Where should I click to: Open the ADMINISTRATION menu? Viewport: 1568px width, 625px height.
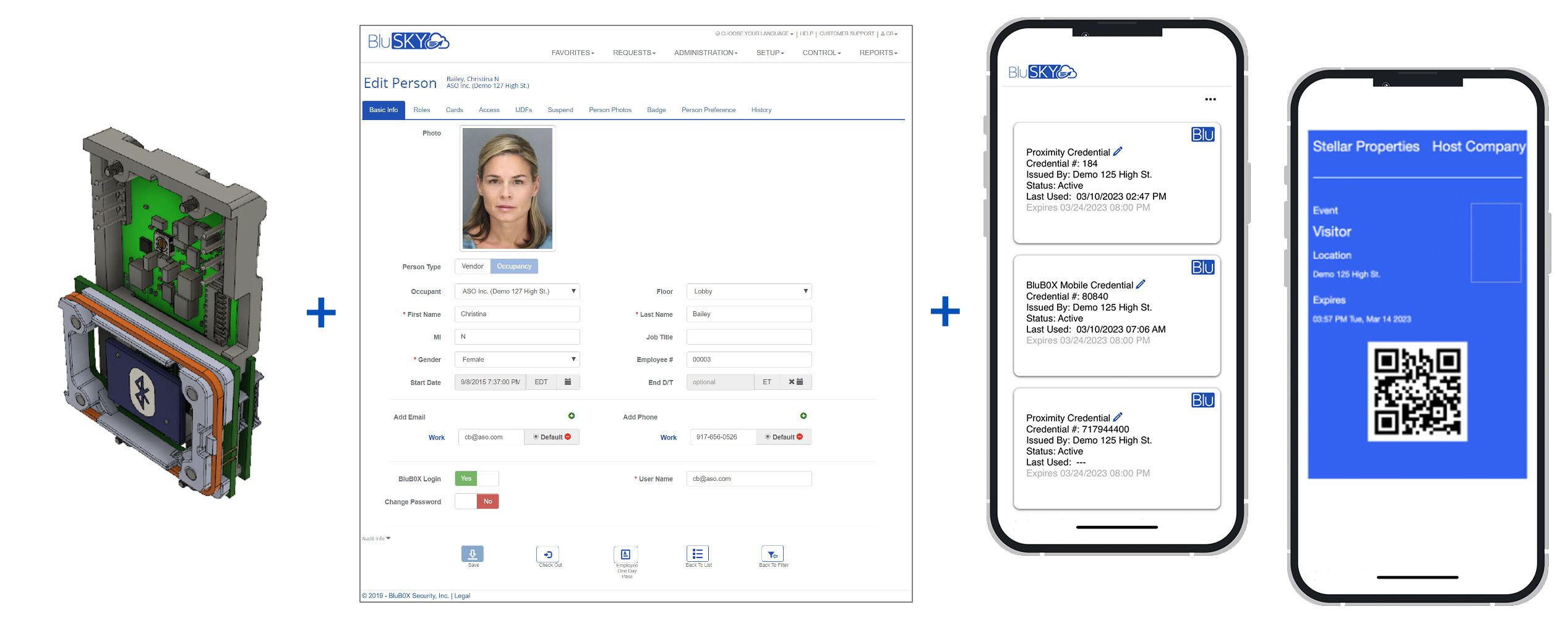(x=705, y=53)
